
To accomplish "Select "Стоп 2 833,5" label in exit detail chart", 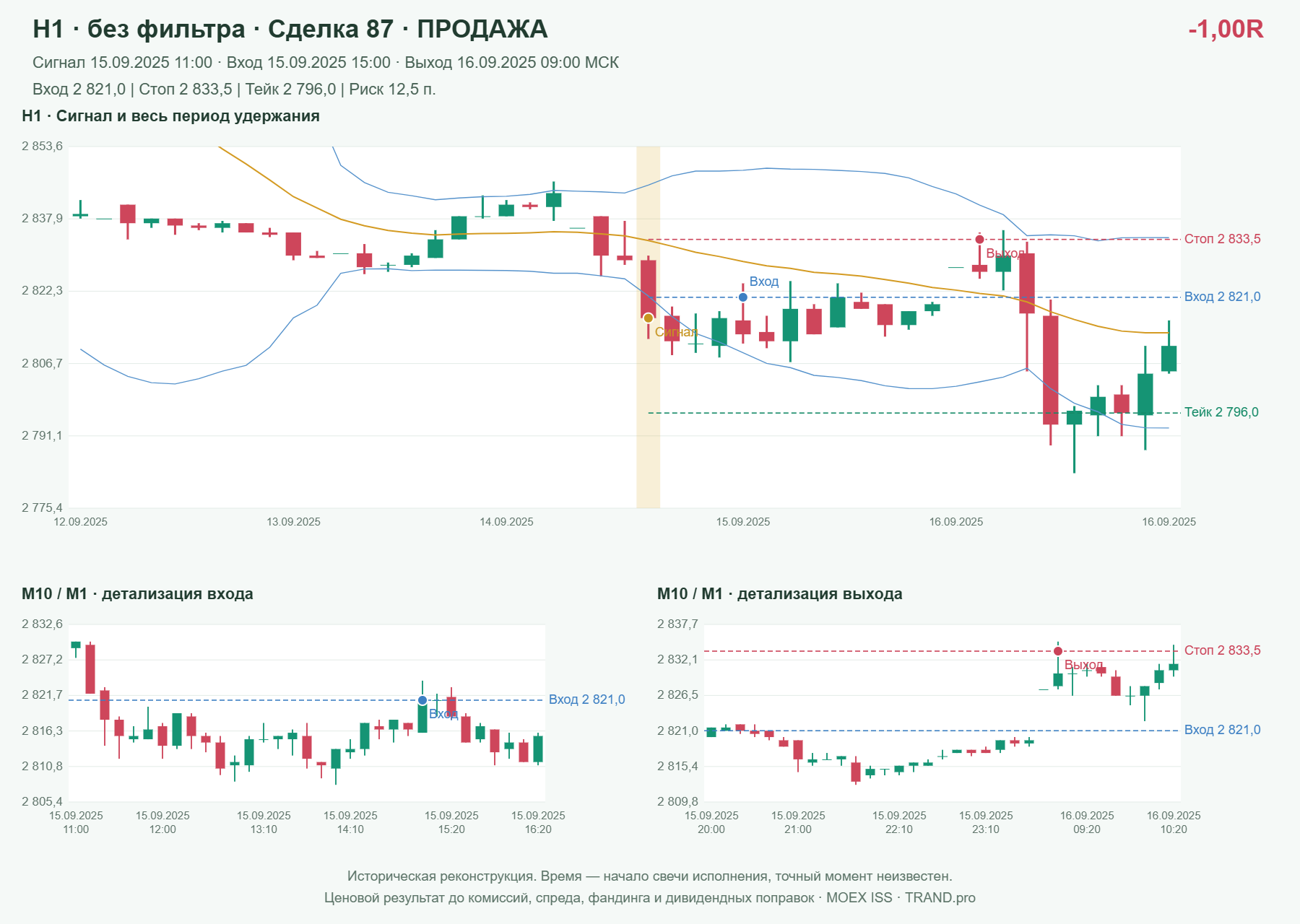I will click(1223, 650).
